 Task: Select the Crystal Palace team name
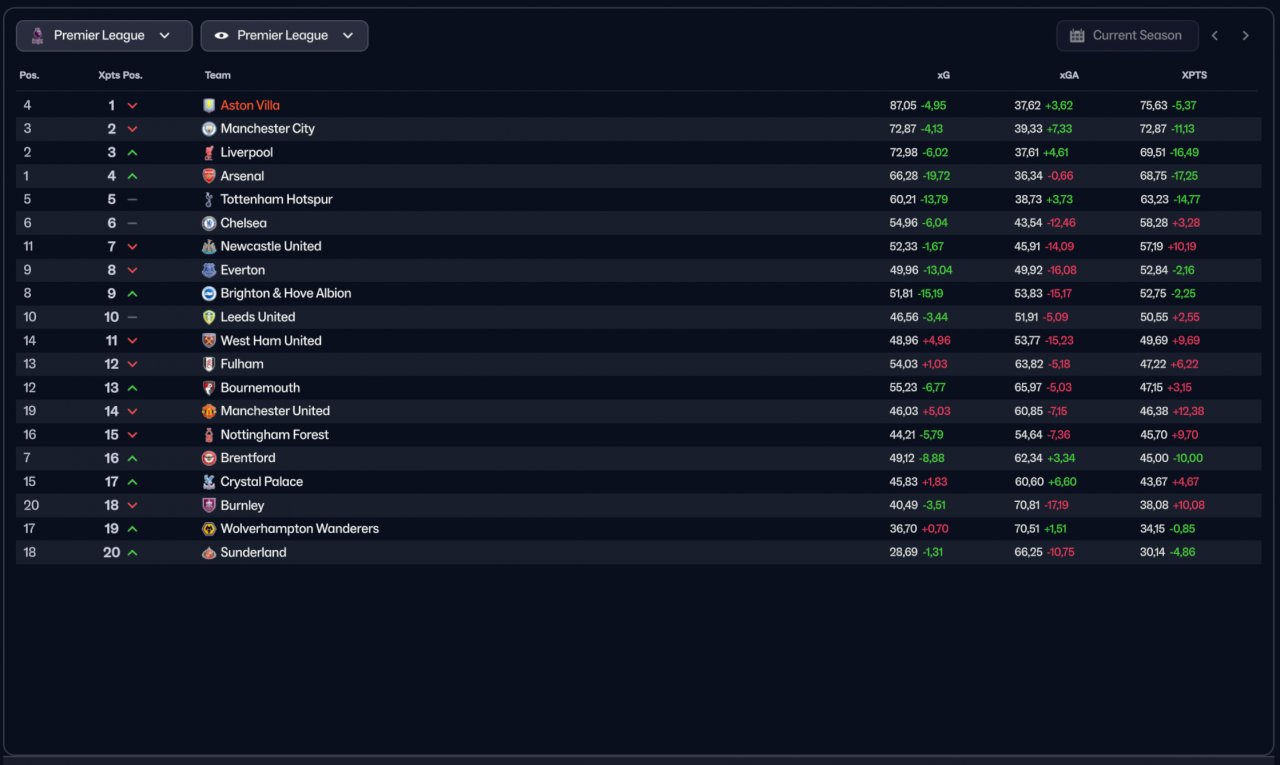coord(262,481)
